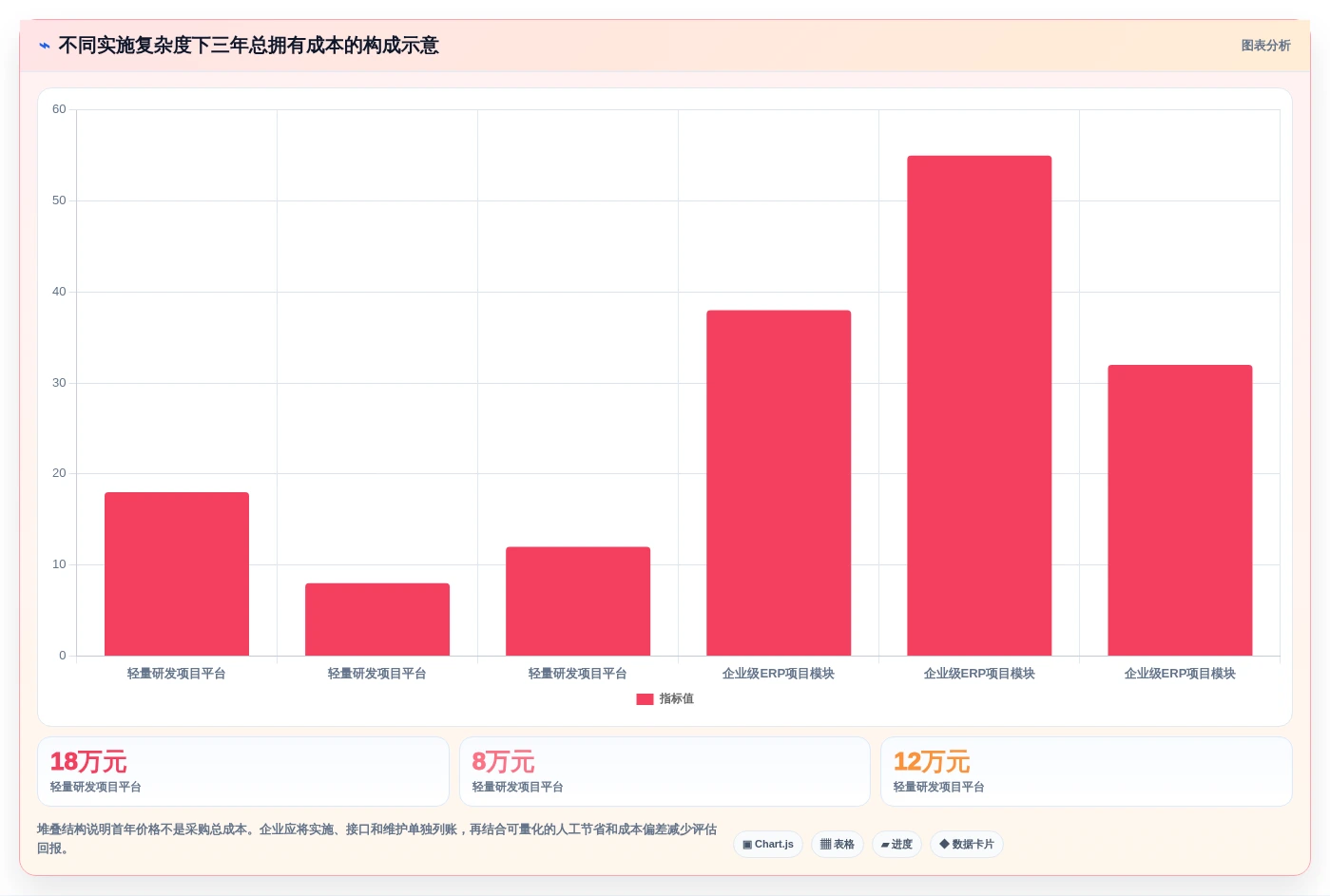Click the bar with value 12
The height and width of the screenshot is (896, 1330).
578,601
